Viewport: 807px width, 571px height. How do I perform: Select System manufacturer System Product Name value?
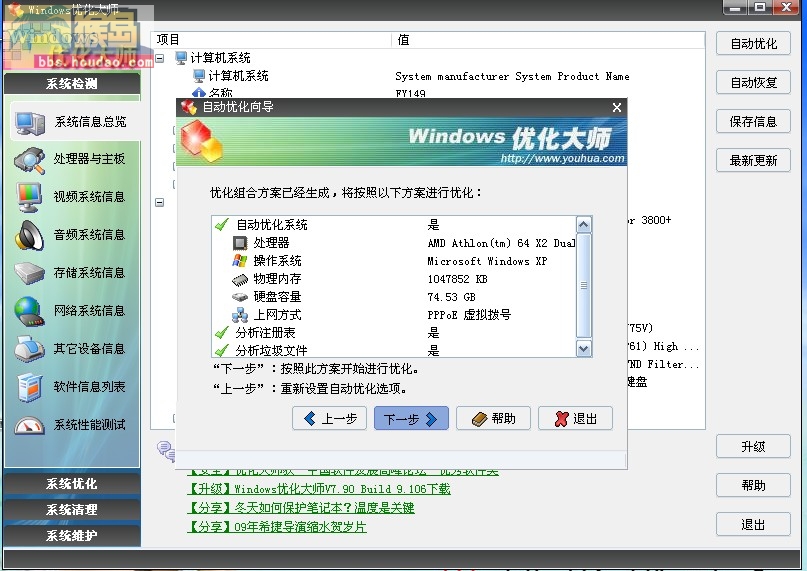click(512, 76)
